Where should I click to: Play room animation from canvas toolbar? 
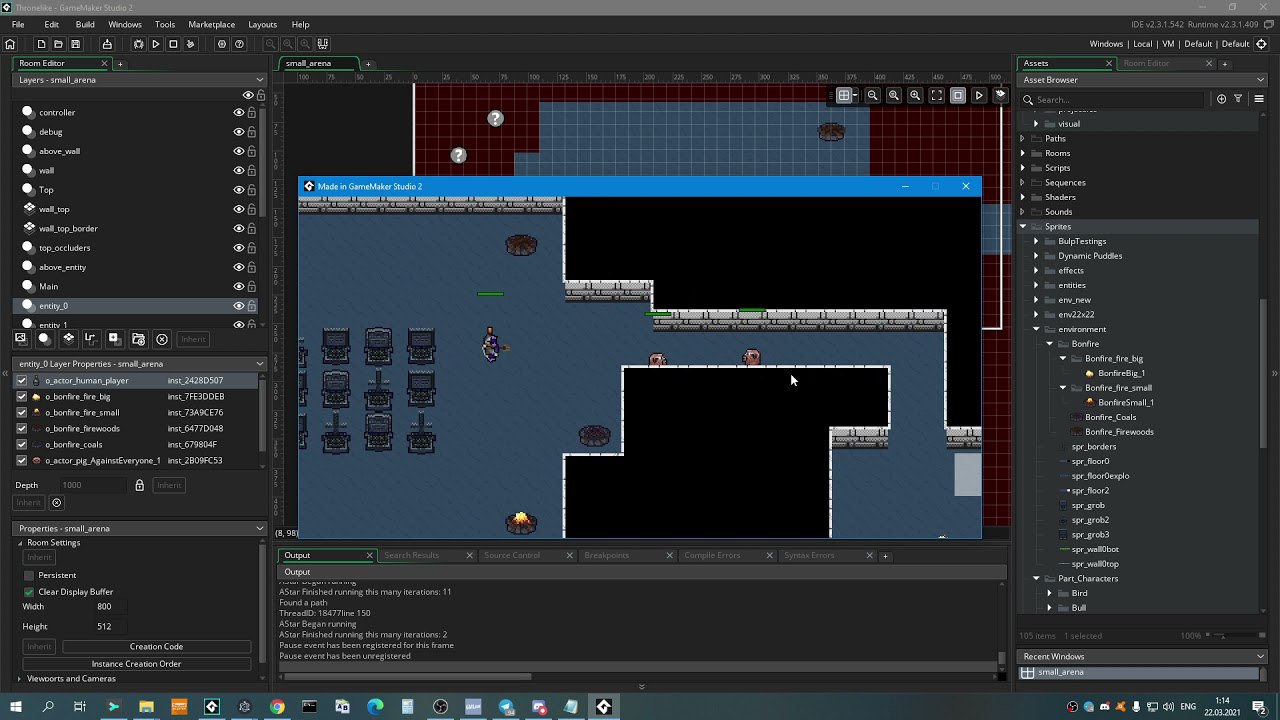point(979,95)
